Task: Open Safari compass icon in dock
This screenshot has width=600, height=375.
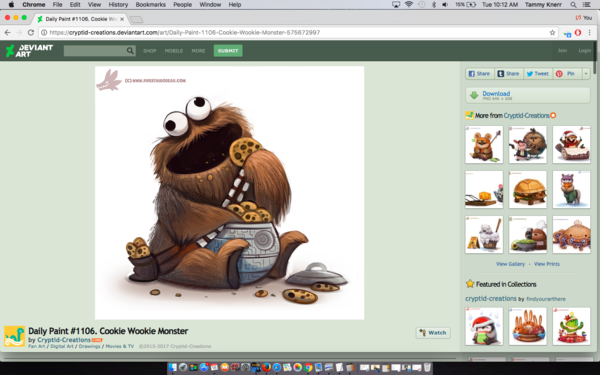Action: pyautogui.click(x=277, y=367)
